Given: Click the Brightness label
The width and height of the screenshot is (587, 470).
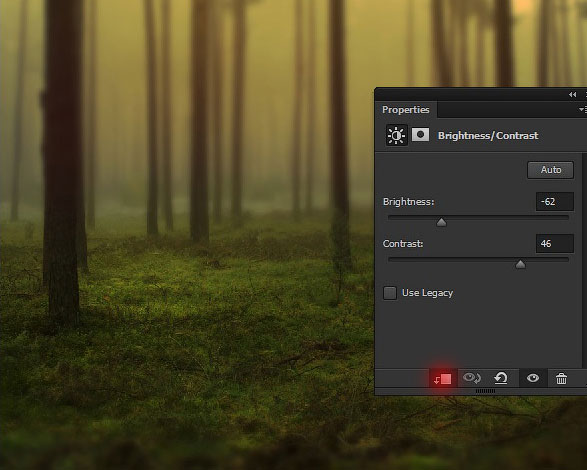Looking at the screenshot, I should coord(408,202).
